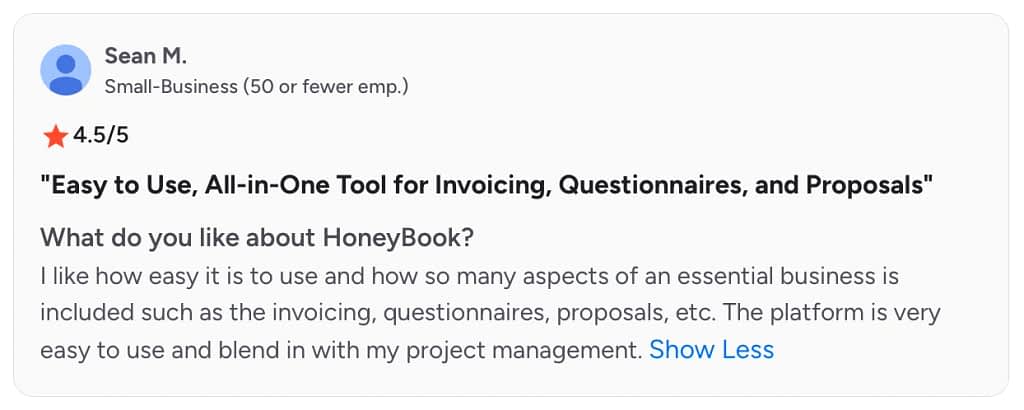Screen dimensions: 1024x410
Task: Open the reviewer name Sean M.
Action: click(x=146, y=56)
